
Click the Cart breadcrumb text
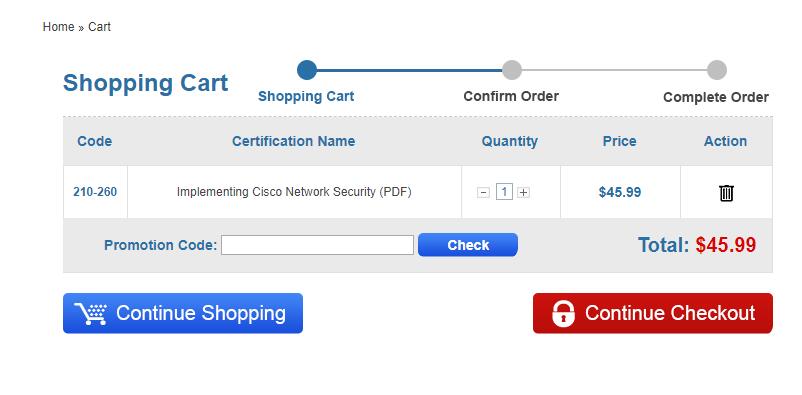tap(99, 27)
